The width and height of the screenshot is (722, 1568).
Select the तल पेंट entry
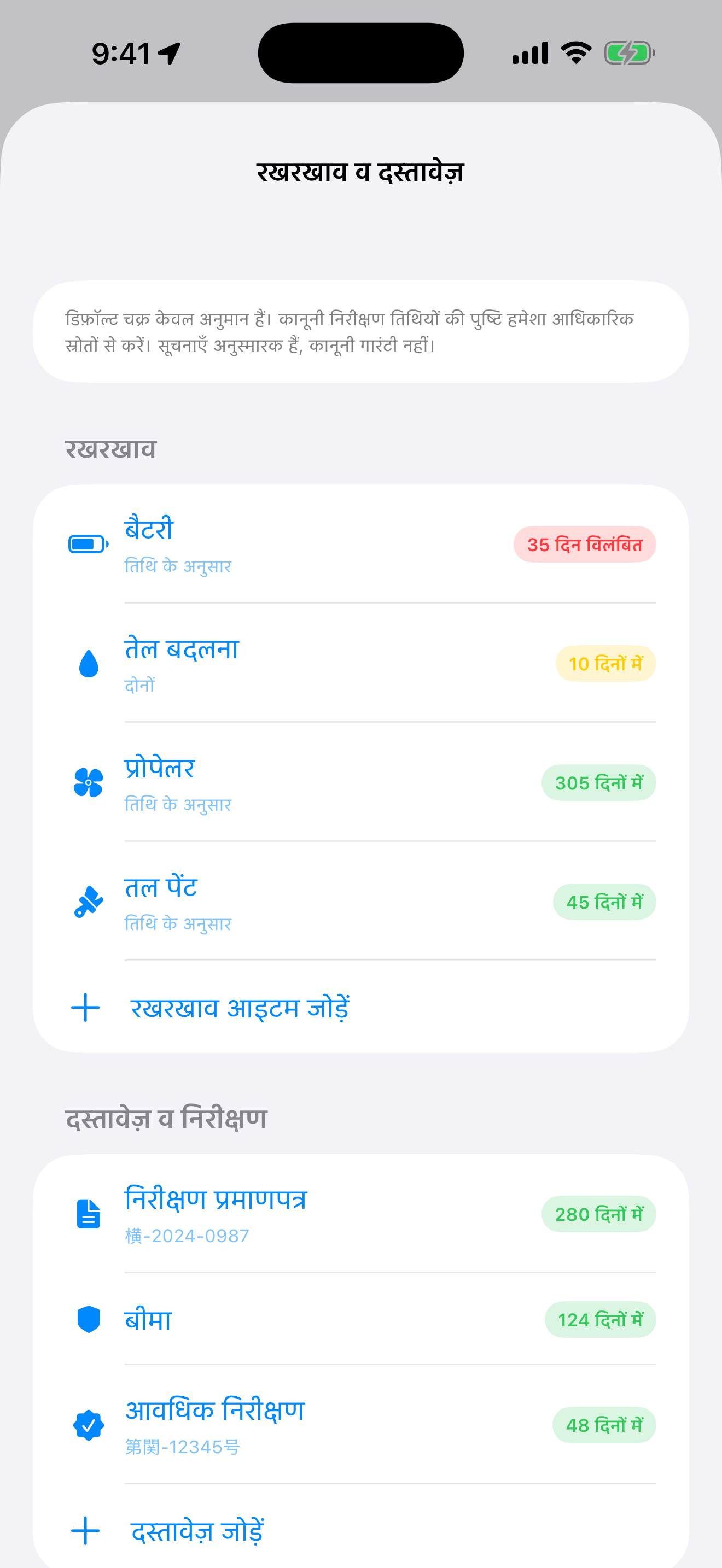click(361, 902)
